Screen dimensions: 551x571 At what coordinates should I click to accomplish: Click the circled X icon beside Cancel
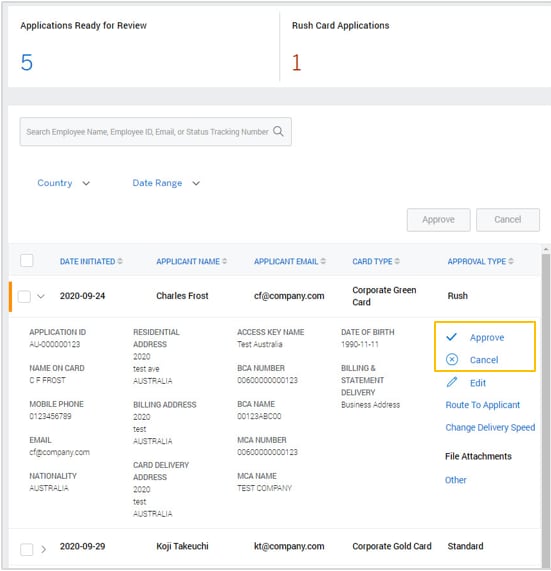coord(452,360)
